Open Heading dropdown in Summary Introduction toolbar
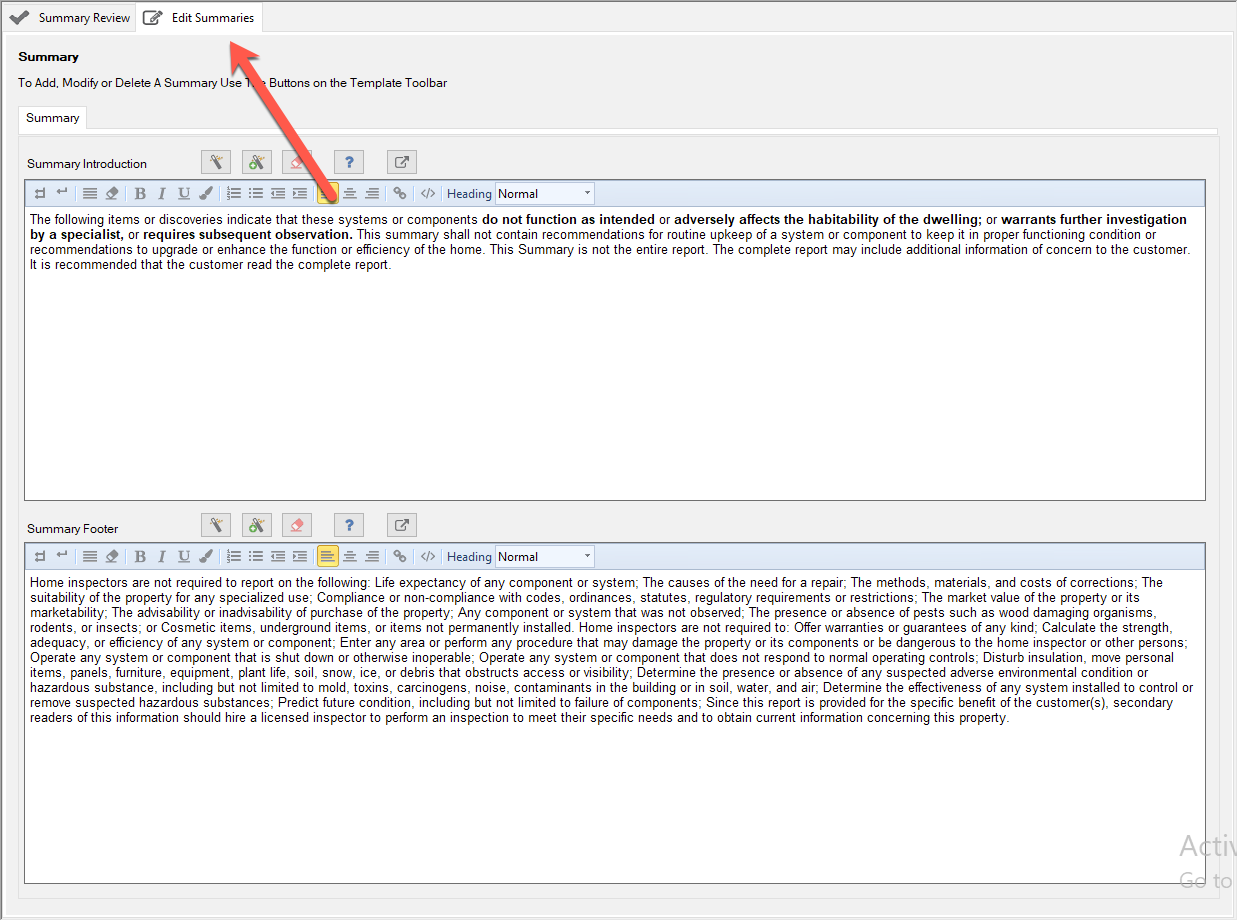 tap(545, 194)
